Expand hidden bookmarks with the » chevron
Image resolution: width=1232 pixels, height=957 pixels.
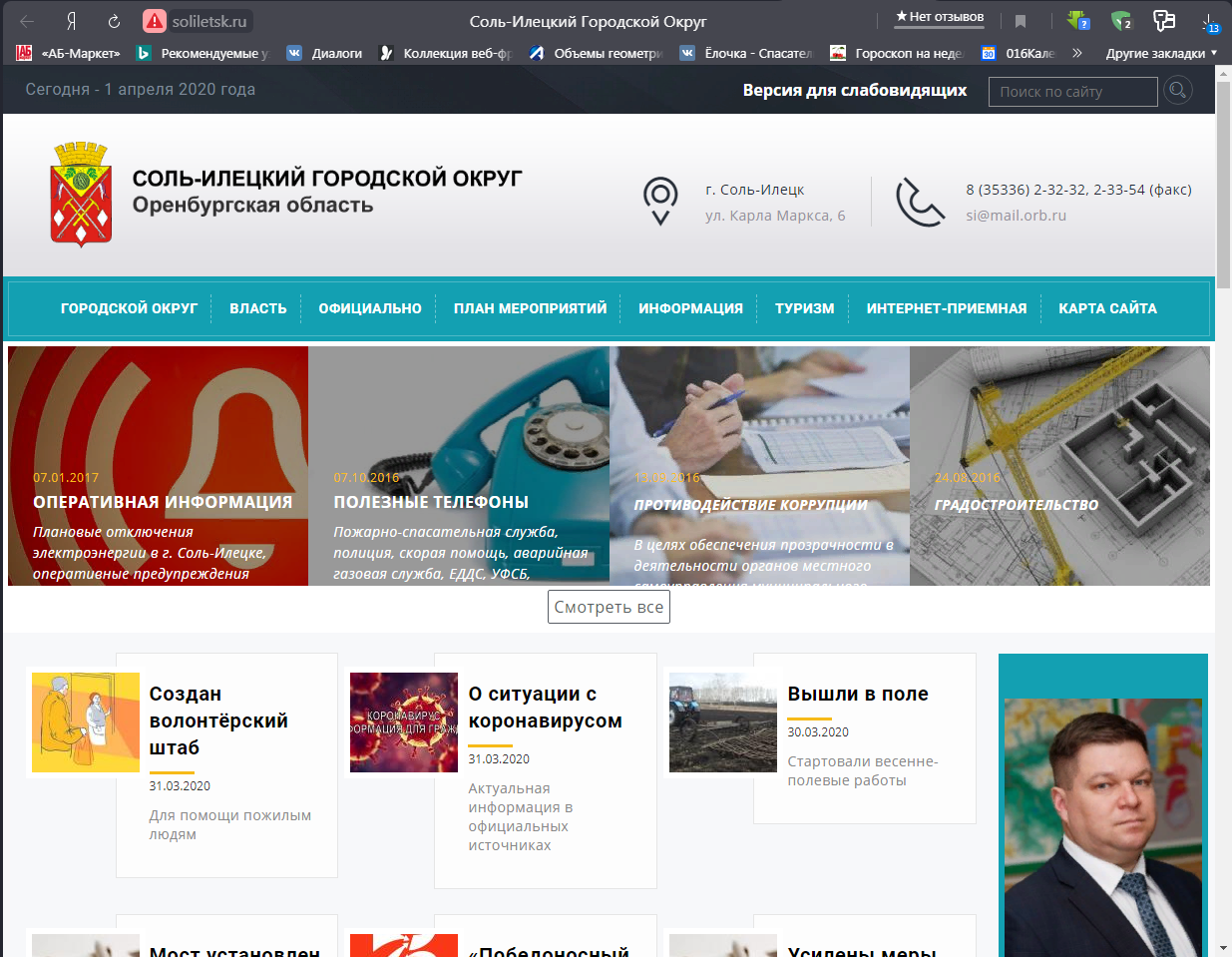1077,53
